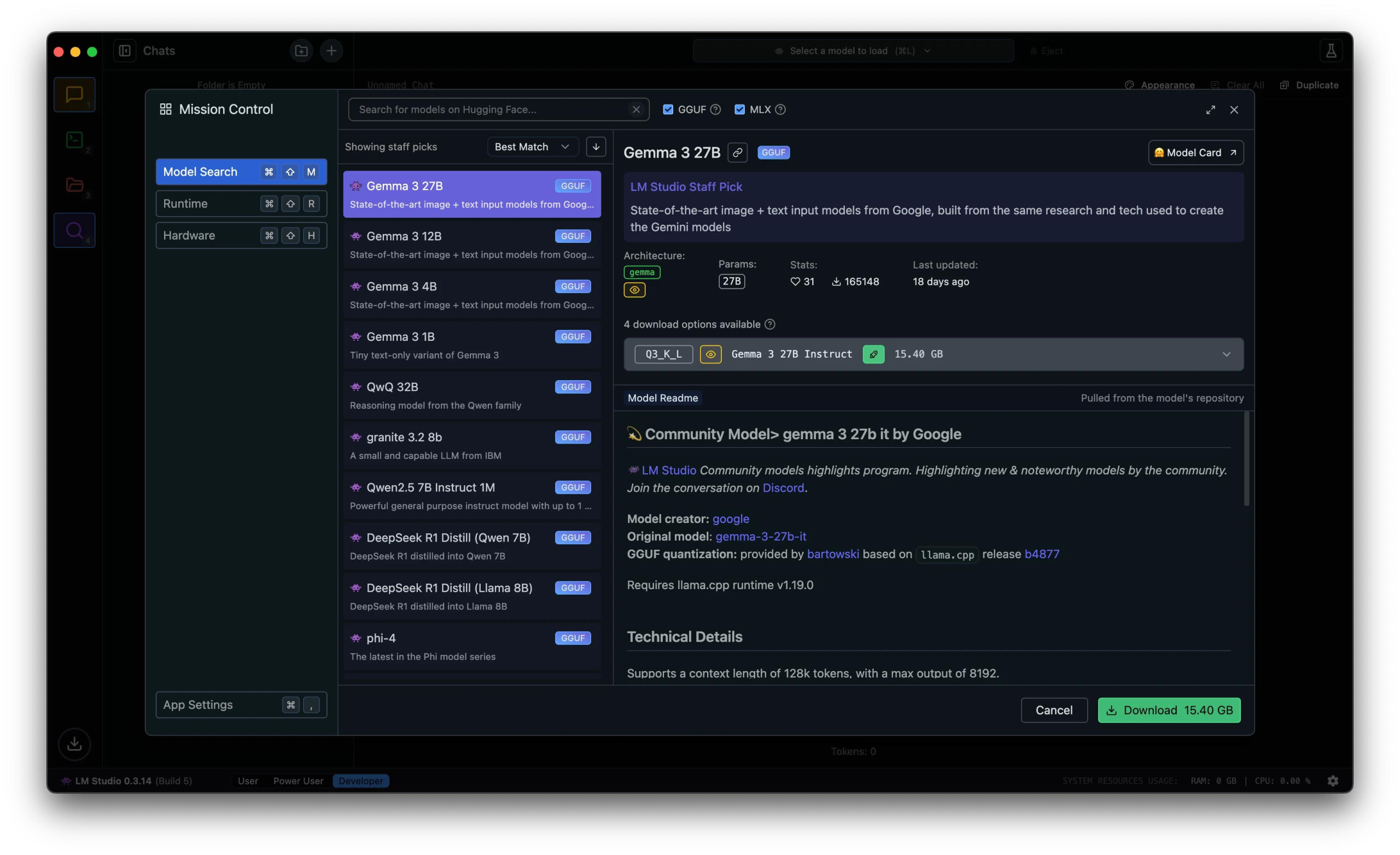
Task: Open the LM Studio link in readme
Action: point(669,470)
